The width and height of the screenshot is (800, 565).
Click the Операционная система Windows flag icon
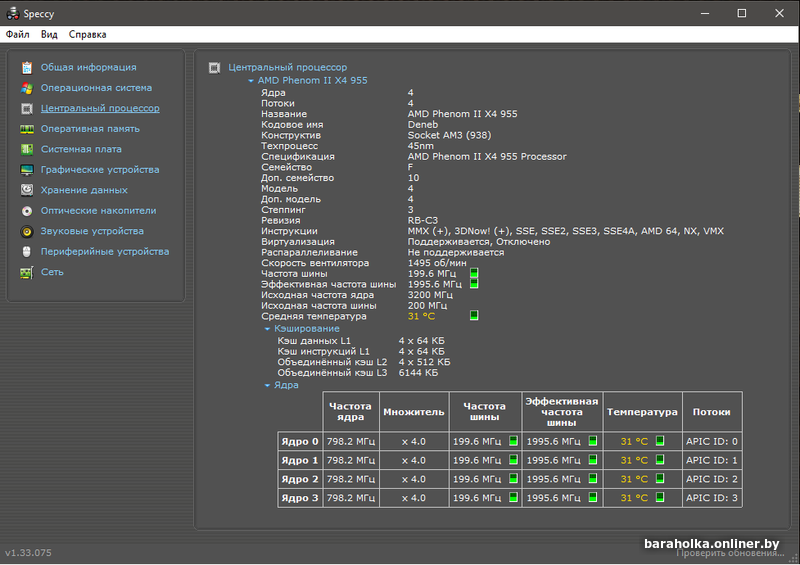[27, 88]
